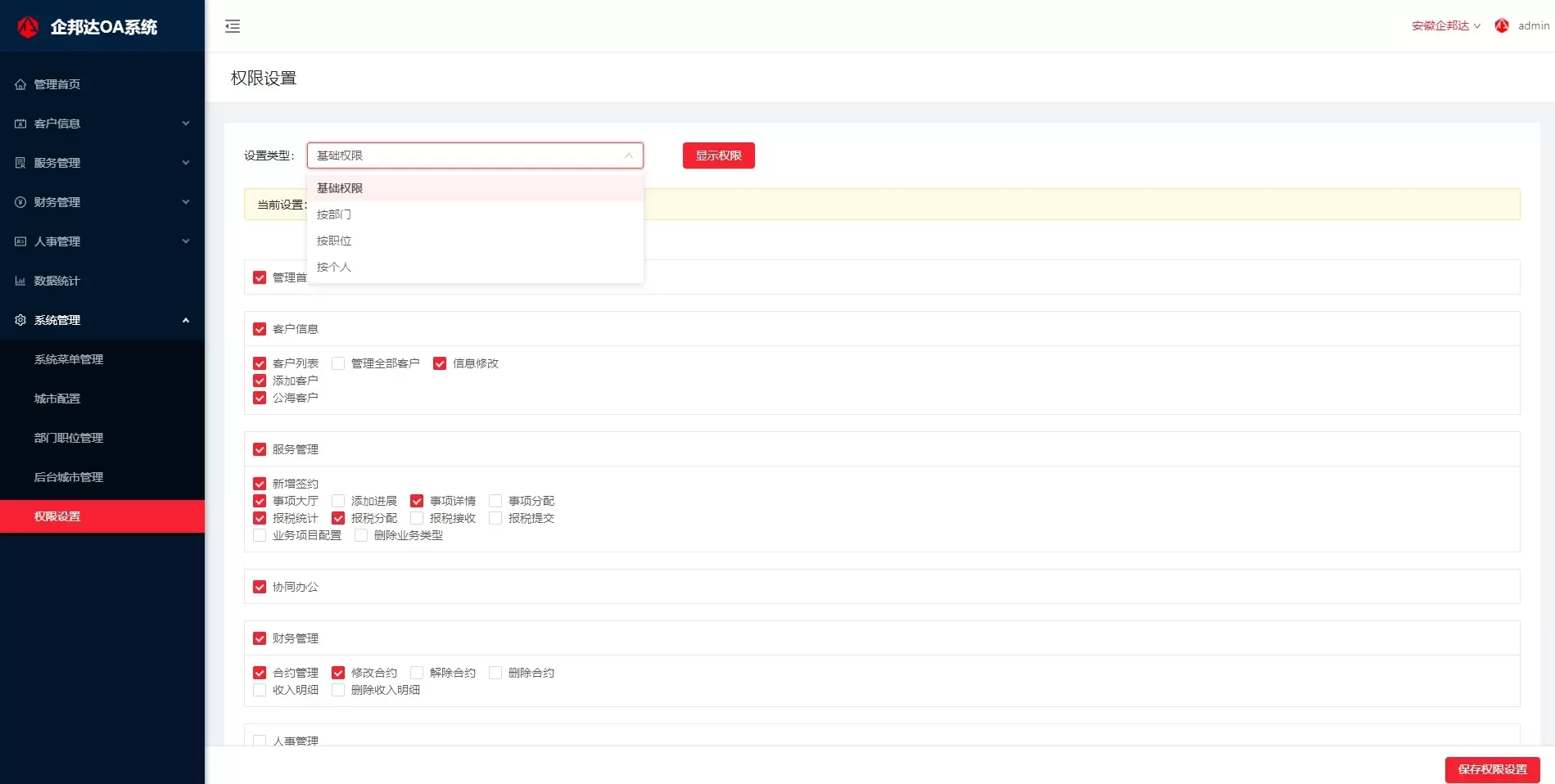Enable the 管理全部客户 checkbox
This screenshot has height=784, width=1555.
338,363
